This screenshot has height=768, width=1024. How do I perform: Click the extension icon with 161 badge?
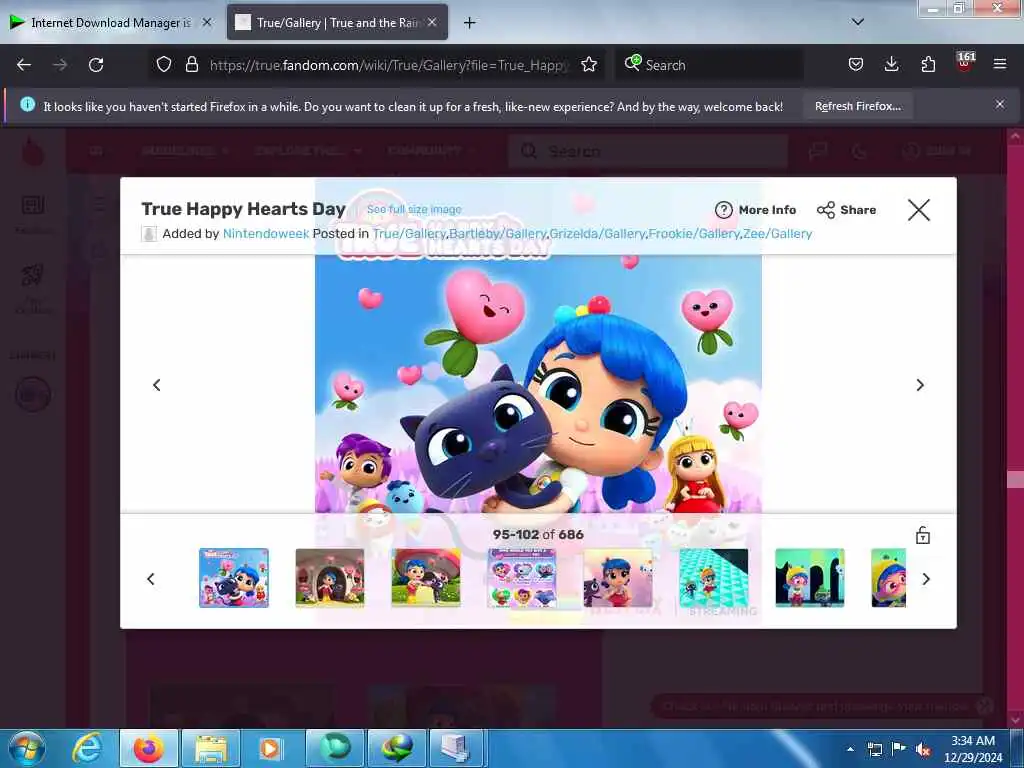[x=965, y=62]
